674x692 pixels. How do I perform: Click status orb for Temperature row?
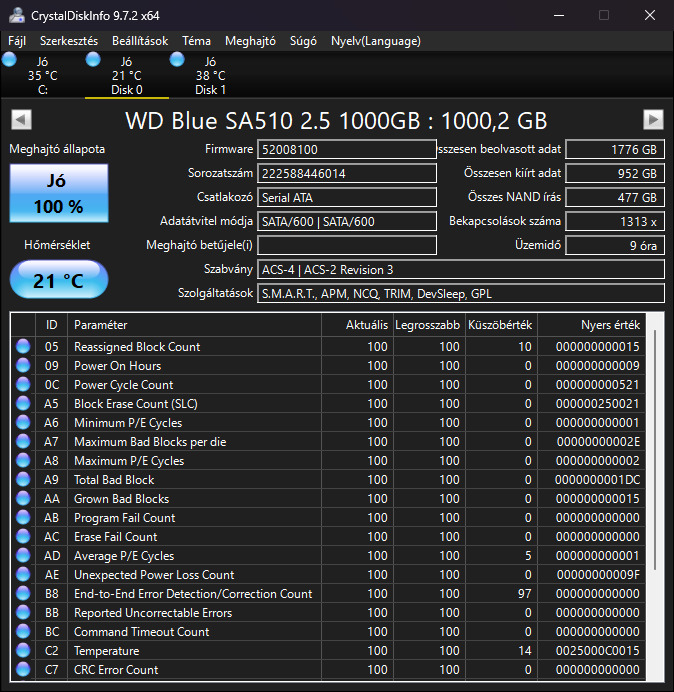click(x=23, y=650)
